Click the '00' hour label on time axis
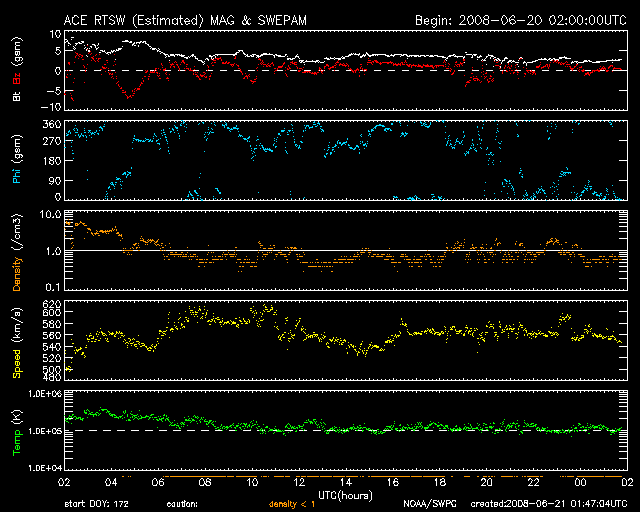Screen dimensions: 640x512 [580, 482]
